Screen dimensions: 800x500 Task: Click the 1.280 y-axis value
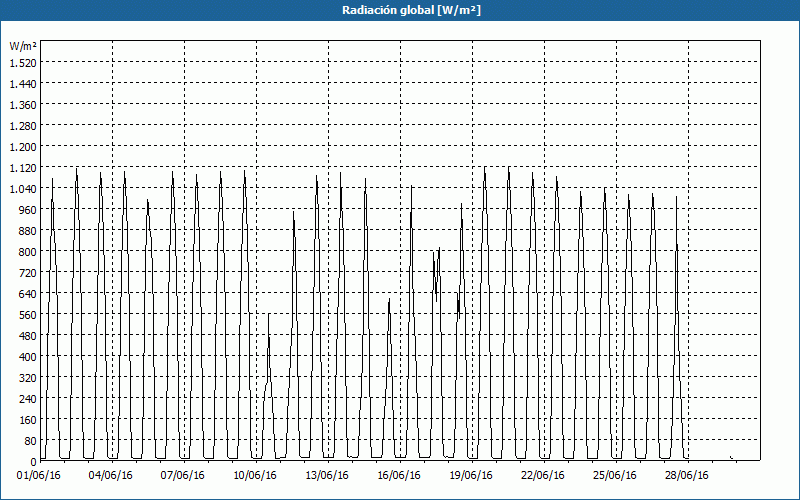pyautogui.click(x=23, y=126)
